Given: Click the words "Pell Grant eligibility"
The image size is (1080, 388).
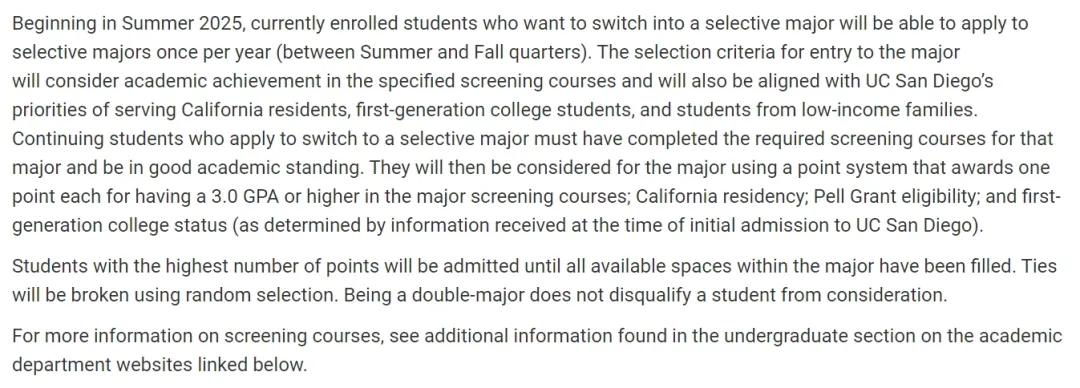Looking at the screenshot, I should coord(895,196).
